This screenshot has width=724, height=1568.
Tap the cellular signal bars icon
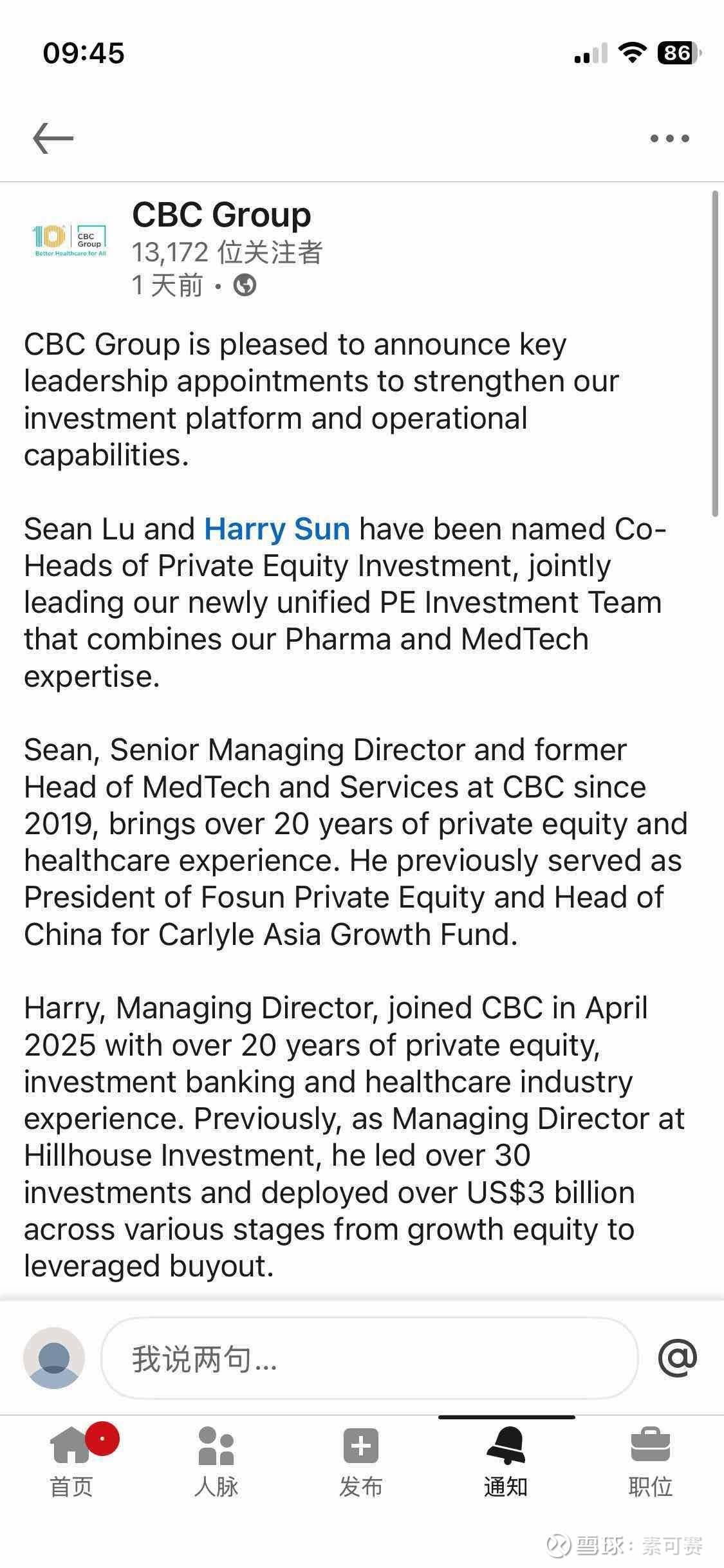(x=591, y=54)
